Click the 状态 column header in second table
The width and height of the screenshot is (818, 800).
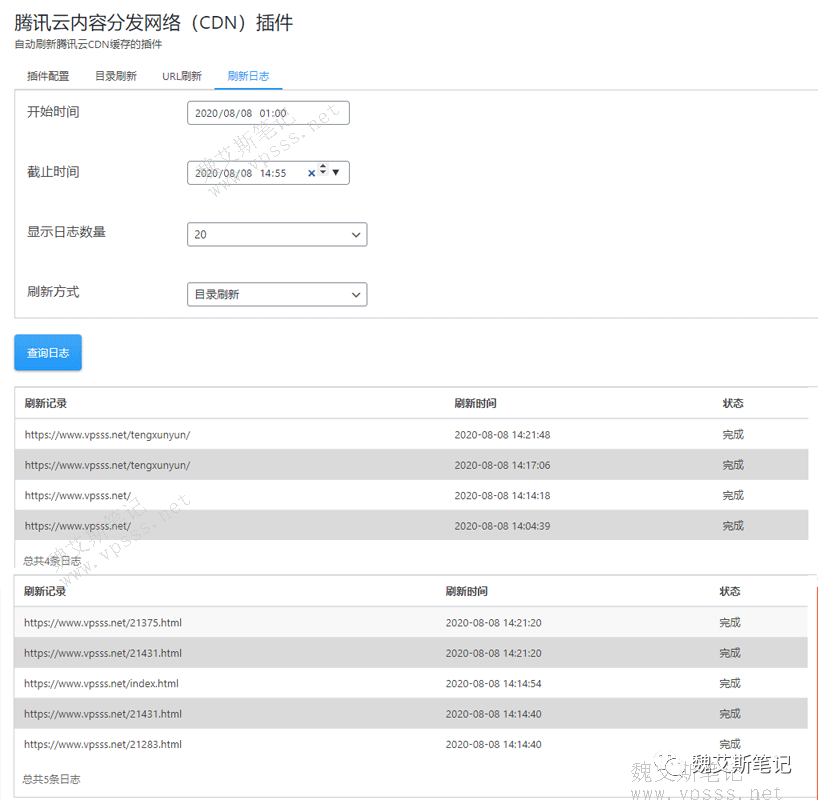click(730, 592)
